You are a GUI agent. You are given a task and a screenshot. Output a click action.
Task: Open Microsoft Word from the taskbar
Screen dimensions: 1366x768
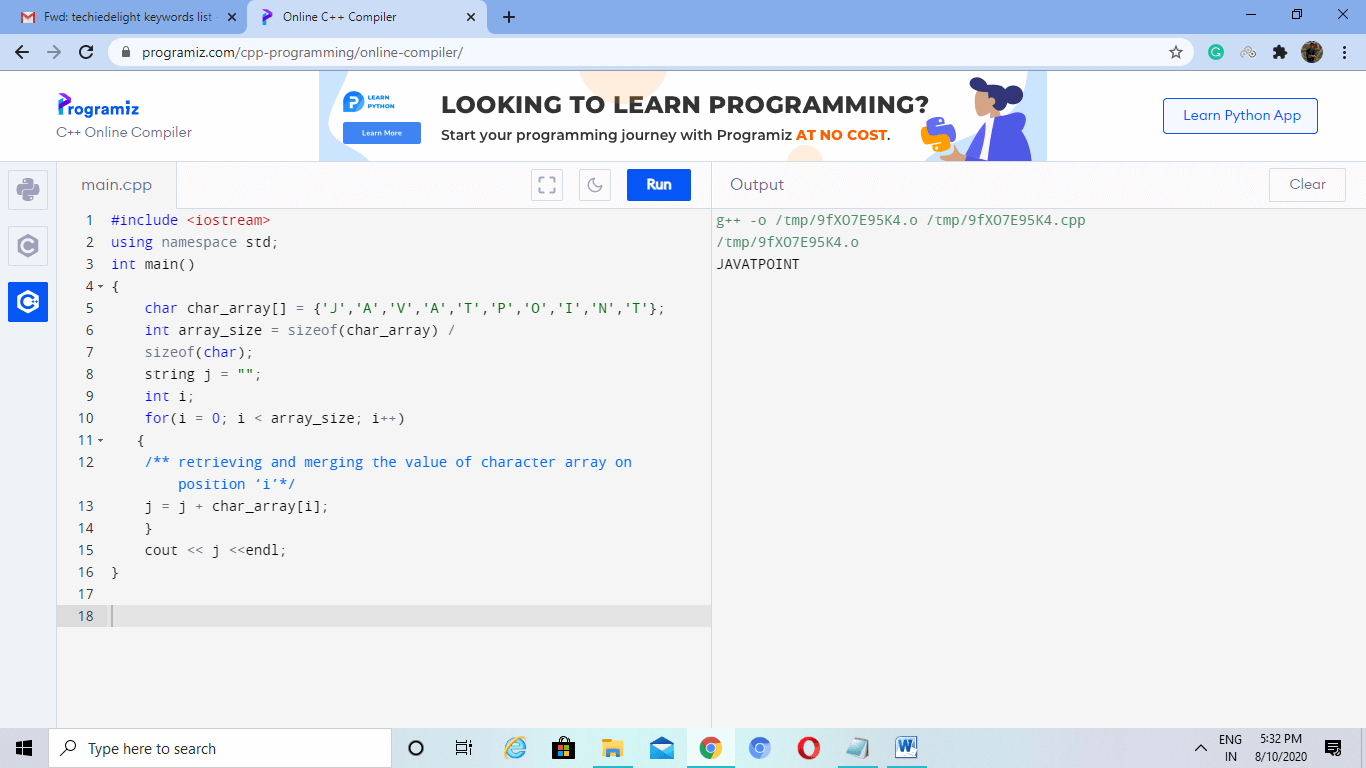click(x=906, y=747)
